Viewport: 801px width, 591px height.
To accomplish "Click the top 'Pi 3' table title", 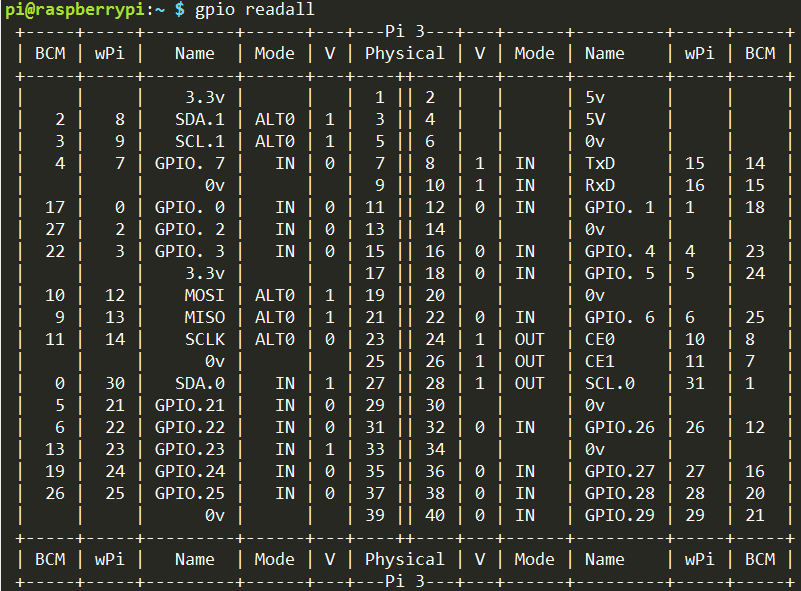I will point(405,32).
